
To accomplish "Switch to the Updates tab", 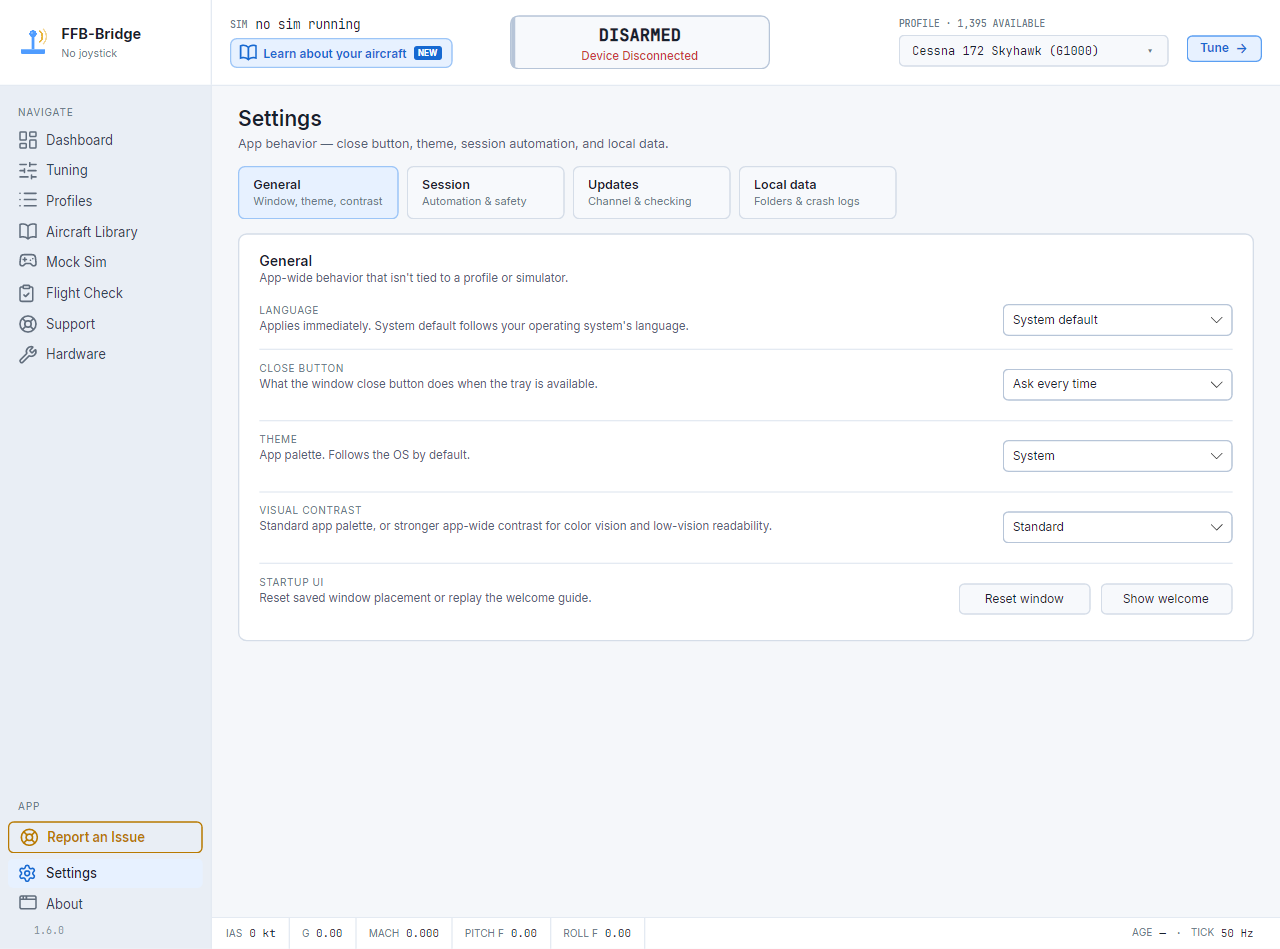I will (651, 192).
